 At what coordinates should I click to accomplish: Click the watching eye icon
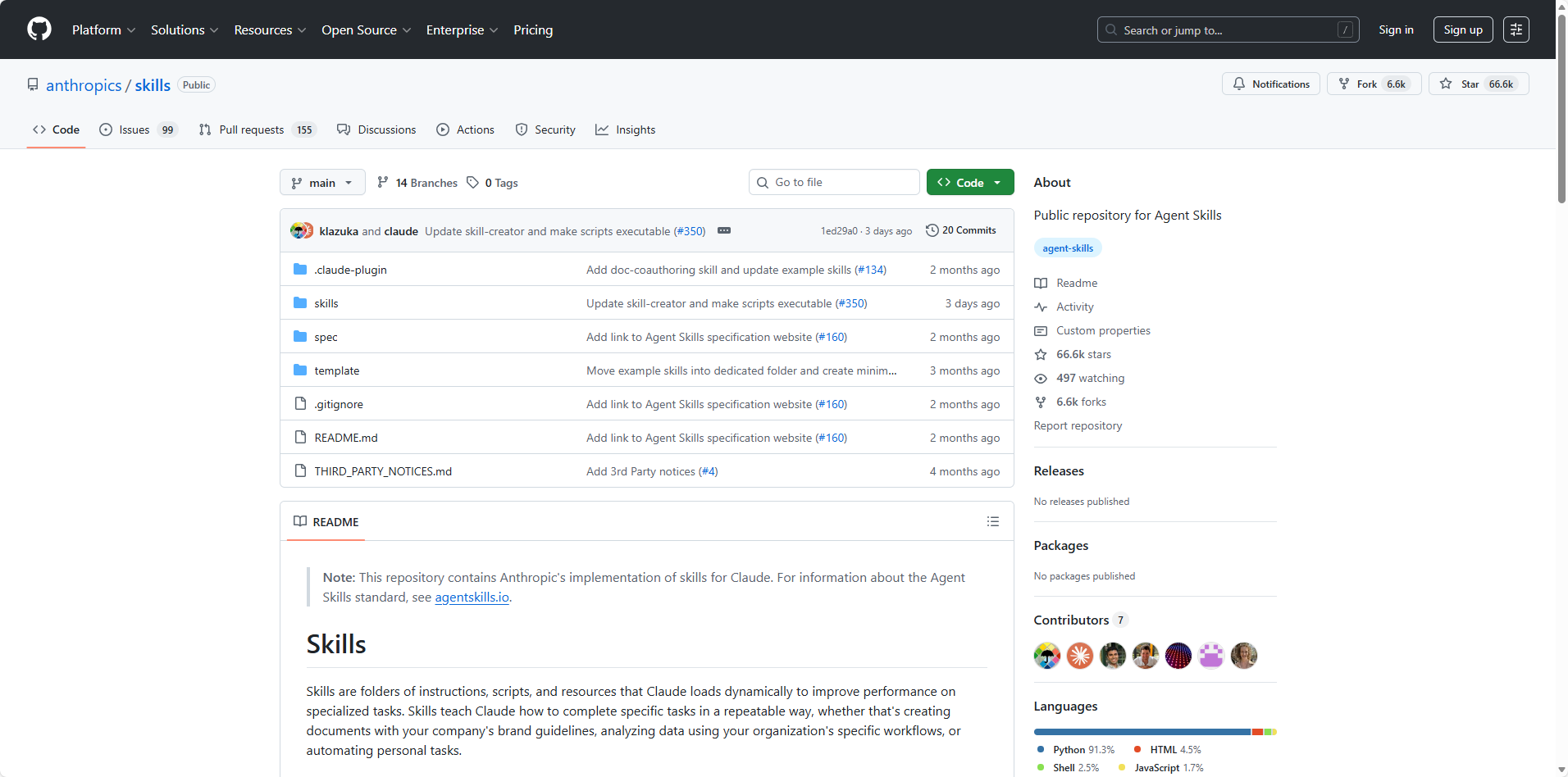[x=1041, y=378]
